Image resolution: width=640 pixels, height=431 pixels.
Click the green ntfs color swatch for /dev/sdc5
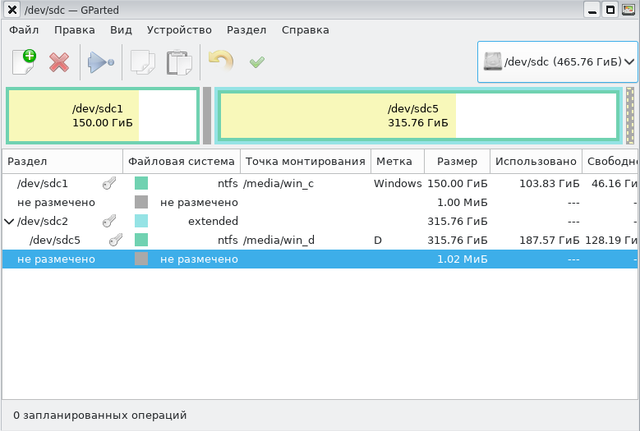tap(141, 240)
